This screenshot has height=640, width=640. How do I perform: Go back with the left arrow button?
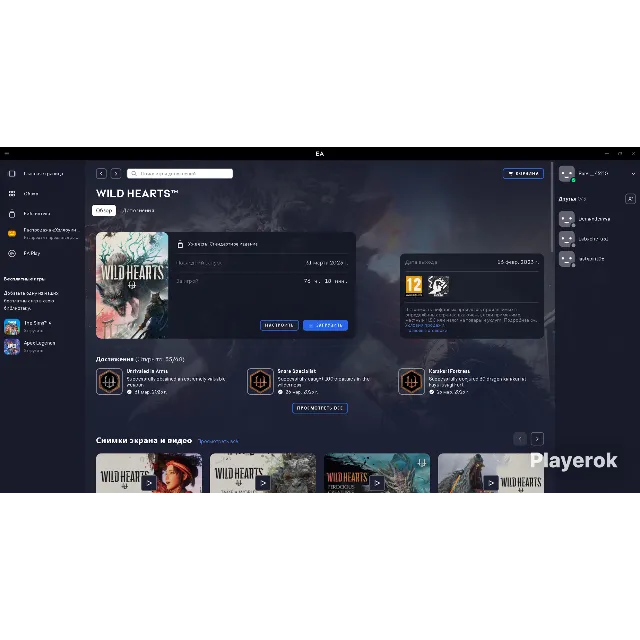click(101, 173)
